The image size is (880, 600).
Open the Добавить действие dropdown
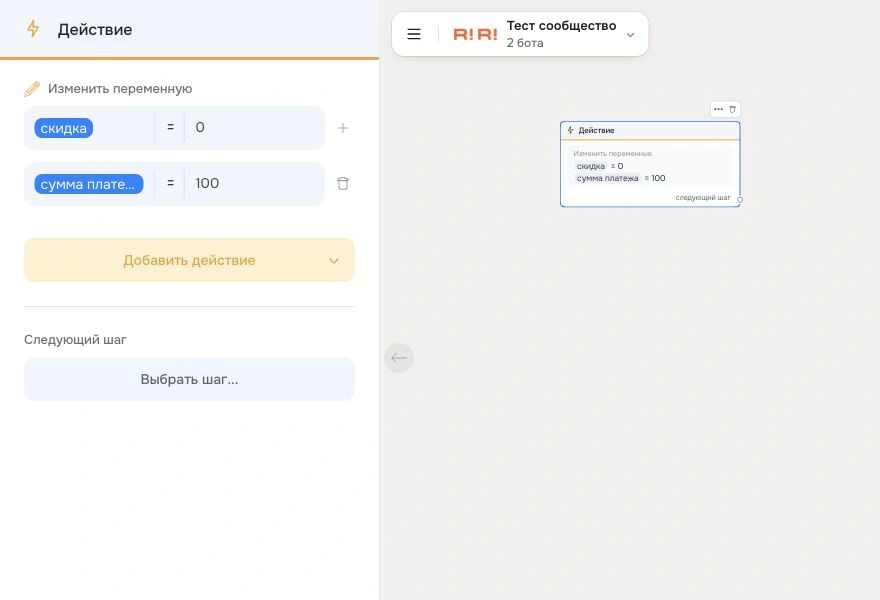[190, 260]
